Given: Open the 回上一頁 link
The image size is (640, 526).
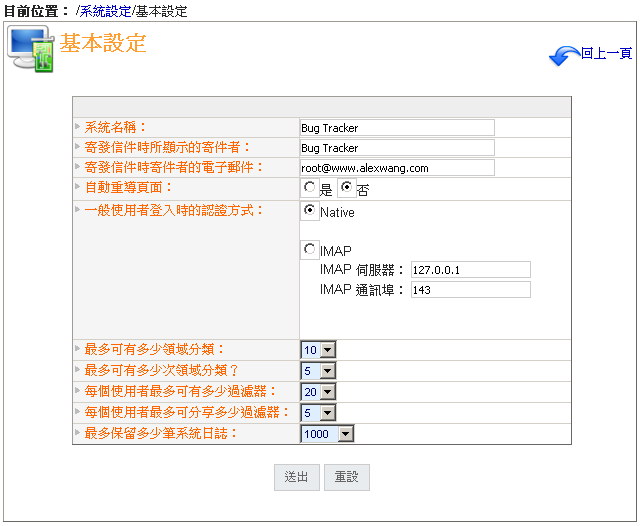Looking at the screenshot, I should (x=606, y=54).
